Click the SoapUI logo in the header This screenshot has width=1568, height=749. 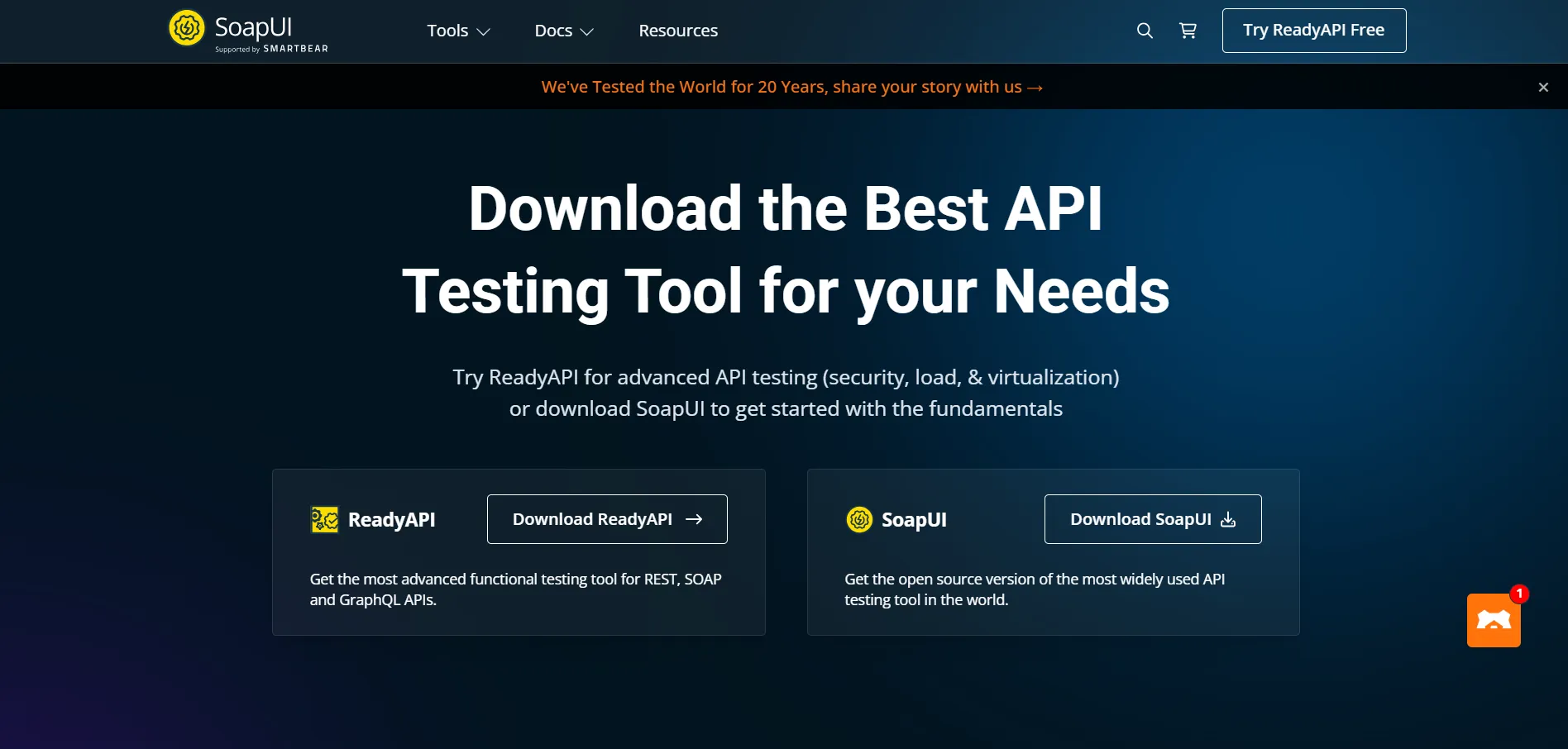[248, 31]
